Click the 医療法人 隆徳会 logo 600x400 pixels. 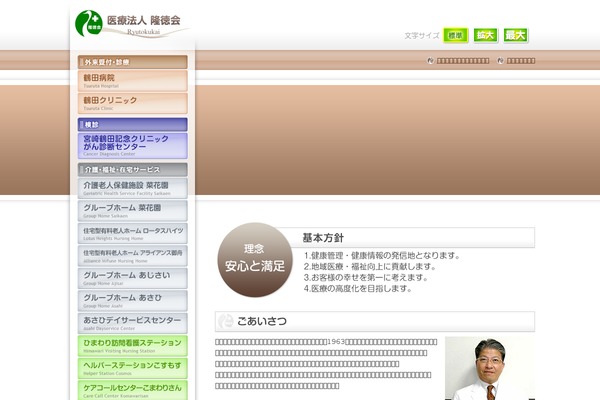pos(132,24)
